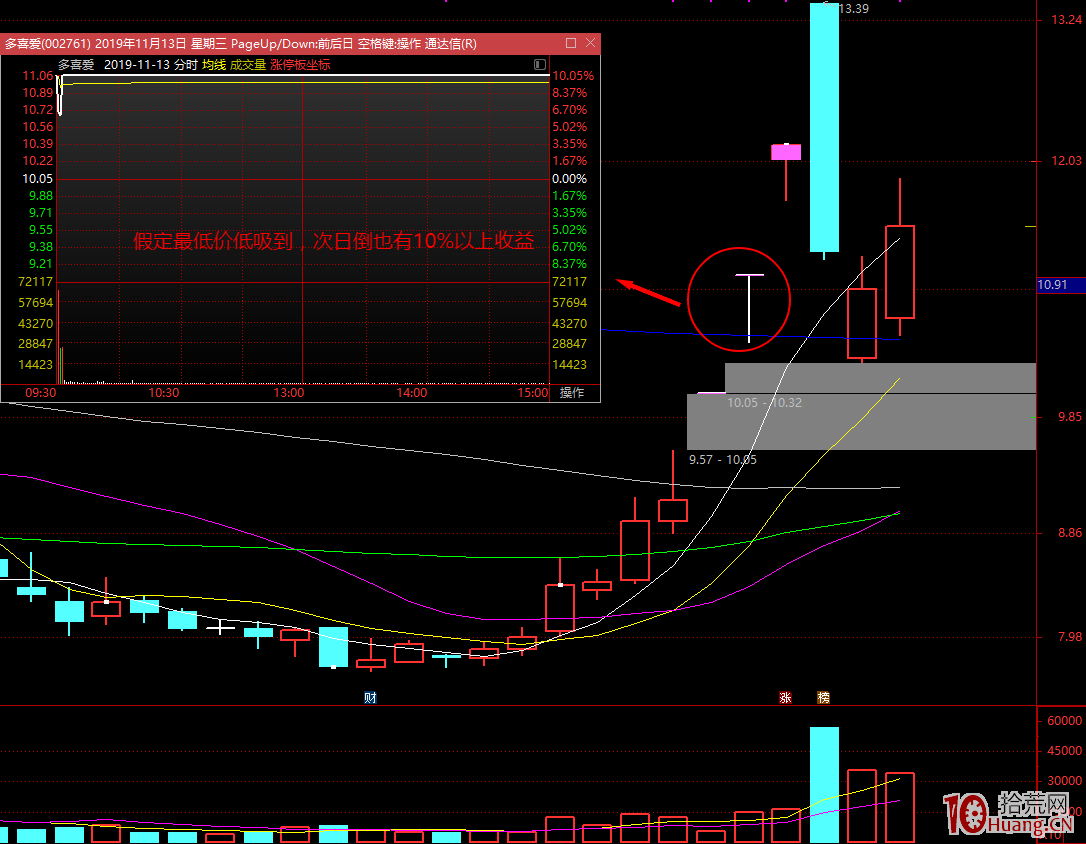
Task: Select the 成交量 legend label
Action: 248,64
